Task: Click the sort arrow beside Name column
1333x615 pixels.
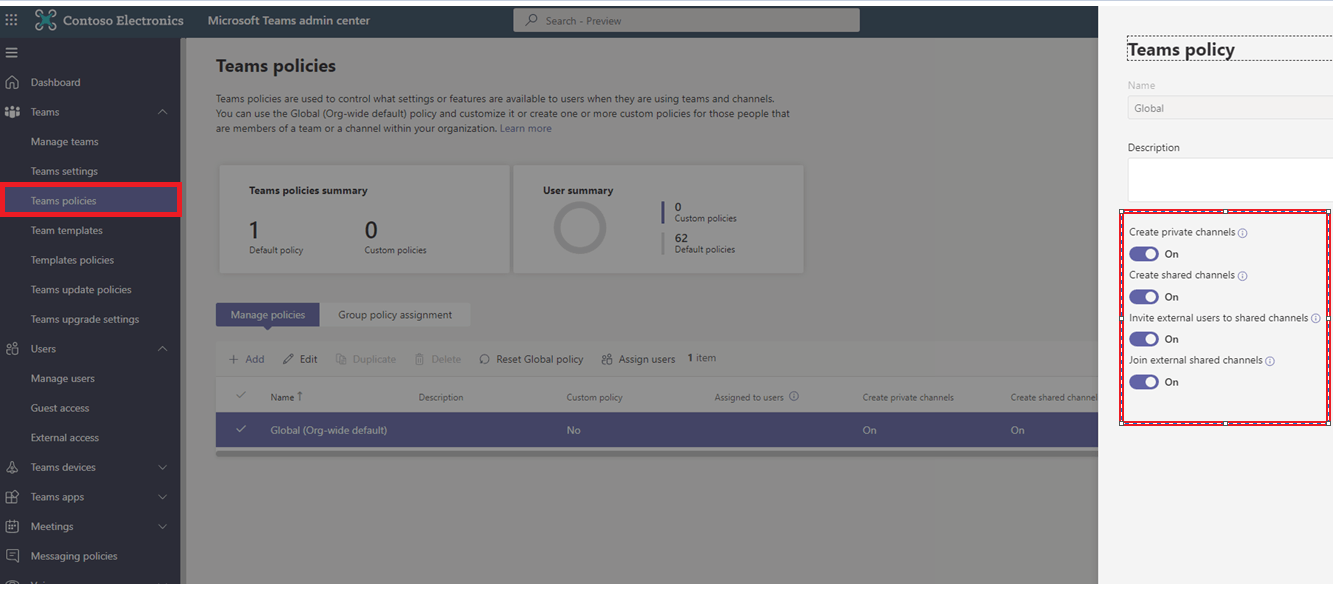Action: (300, 396)
